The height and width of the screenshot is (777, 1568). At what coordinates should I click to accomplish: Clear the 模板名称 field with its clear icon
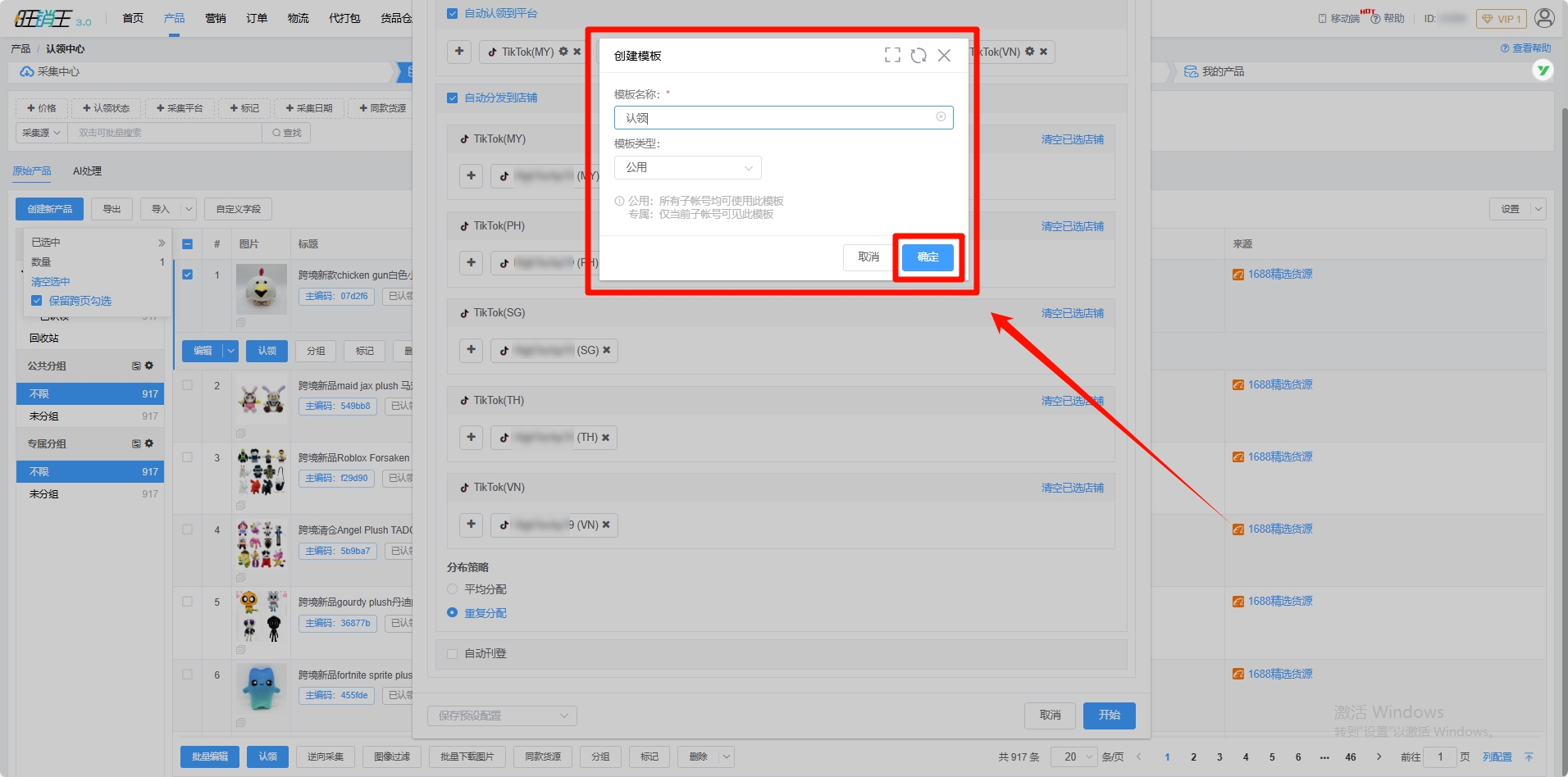(x=941, y=117)
